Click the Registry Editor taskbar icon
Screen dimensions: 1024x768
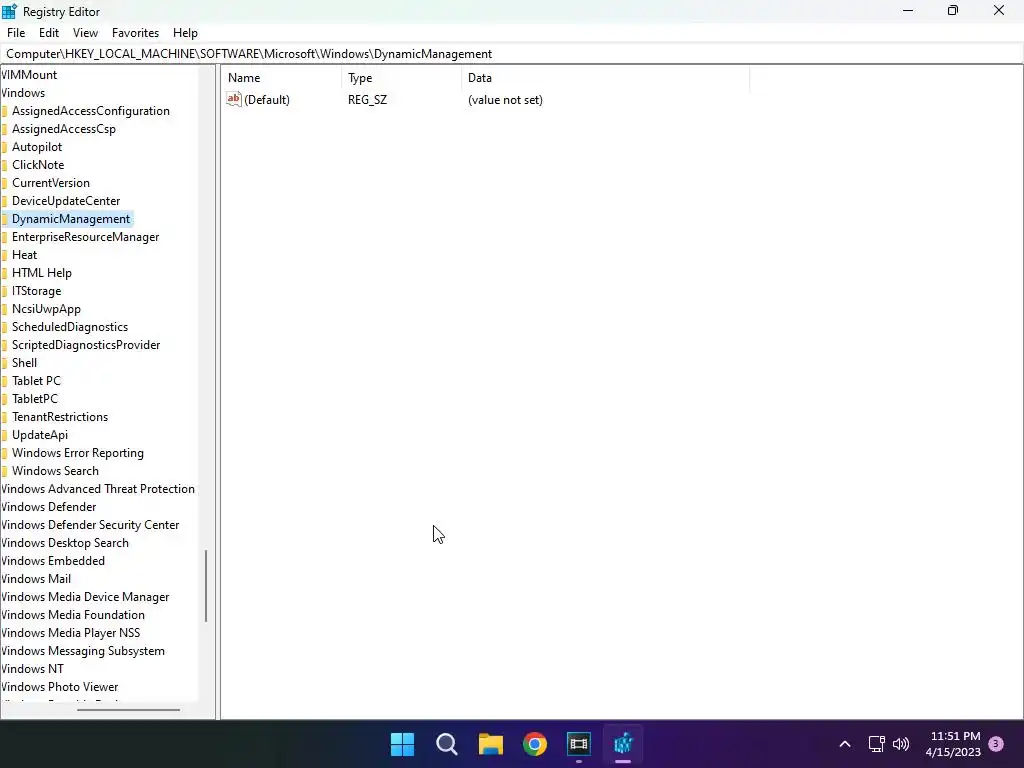(623, 744)
